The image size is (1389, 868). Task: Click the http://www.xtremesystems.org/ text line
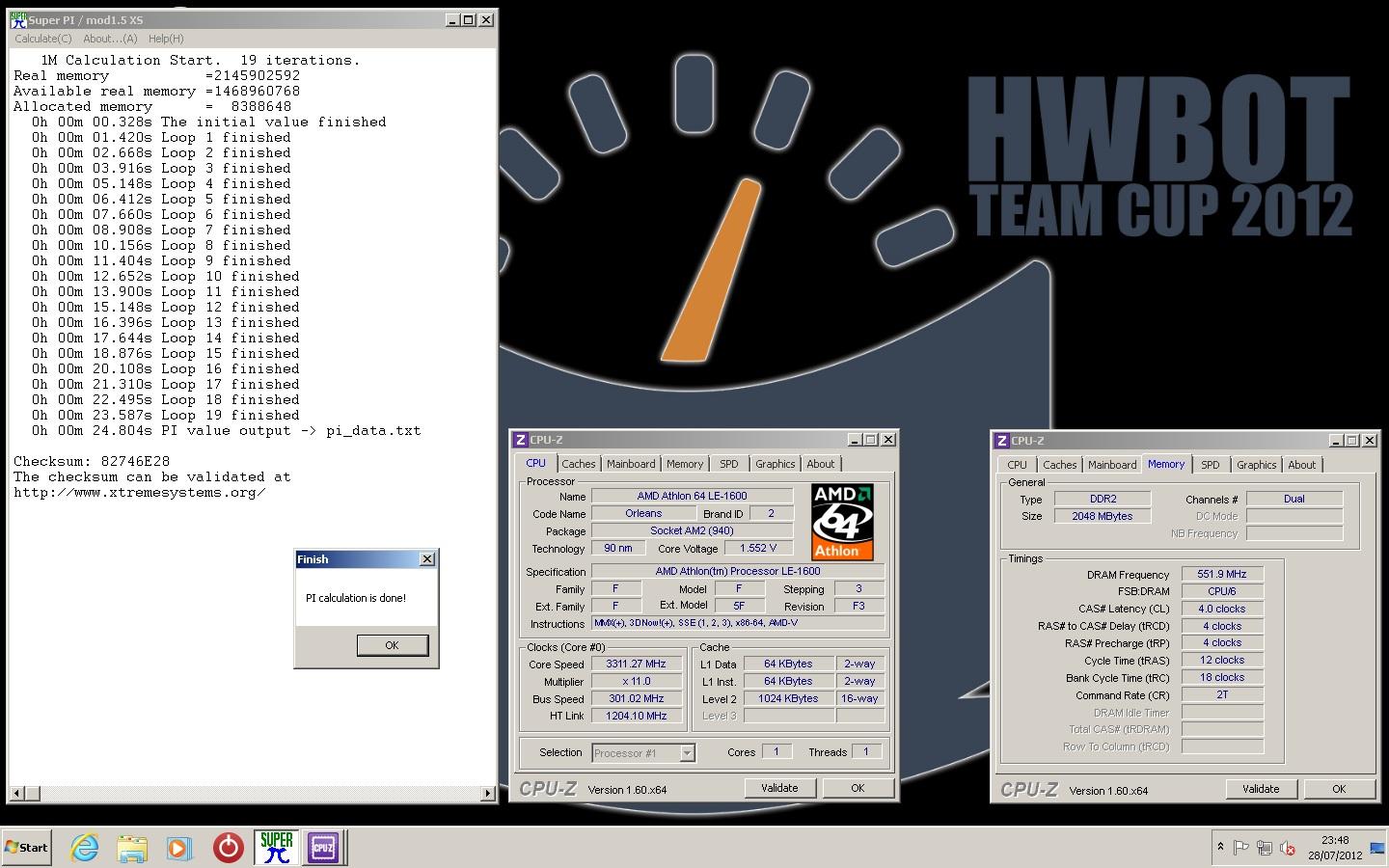tap(140, 492)
